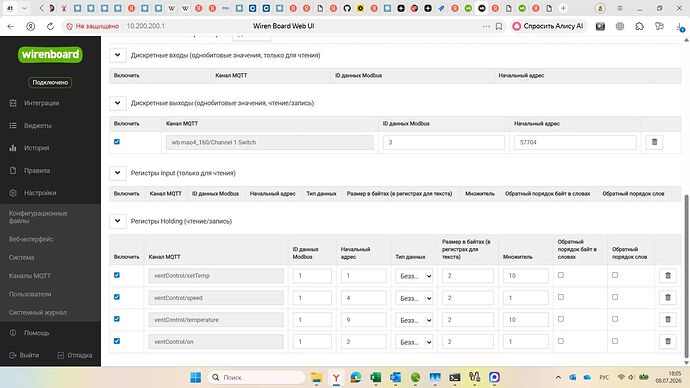Click the browser bookmark icon
Viewport: 690px width, 388px height.
tap(499, 26)
